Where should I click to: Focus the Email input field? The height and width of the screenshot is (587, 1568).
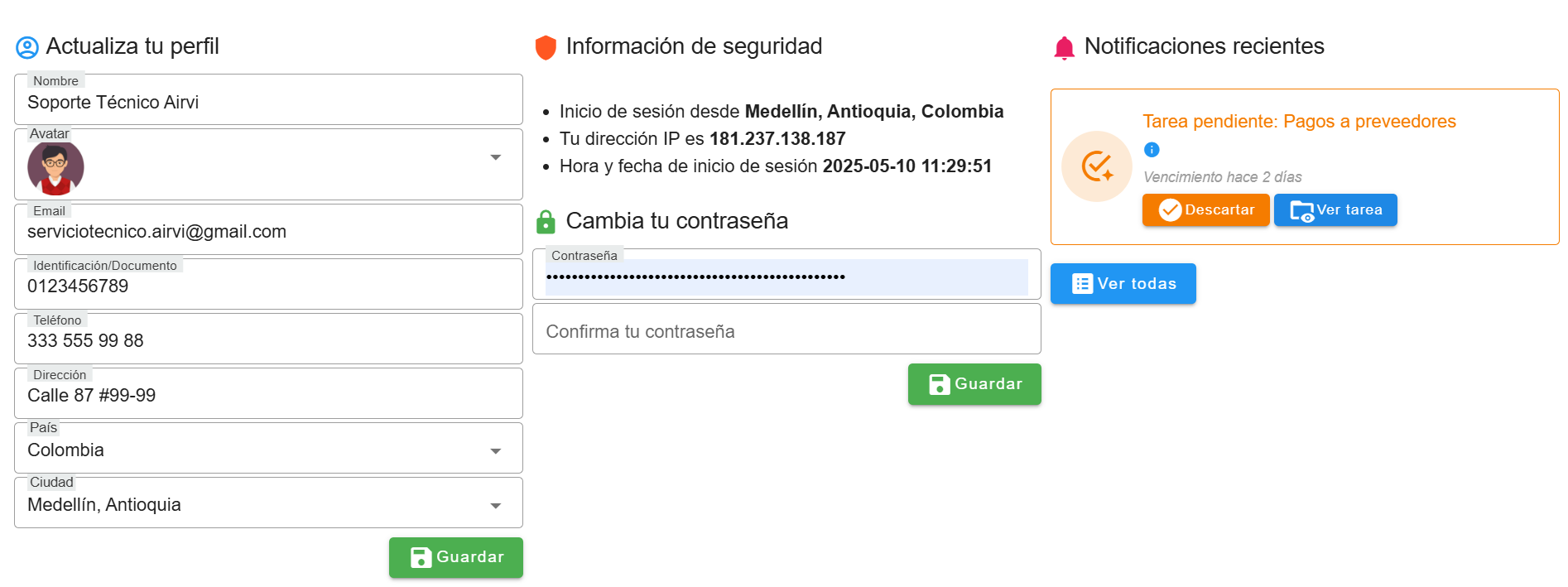coord(268,232)
